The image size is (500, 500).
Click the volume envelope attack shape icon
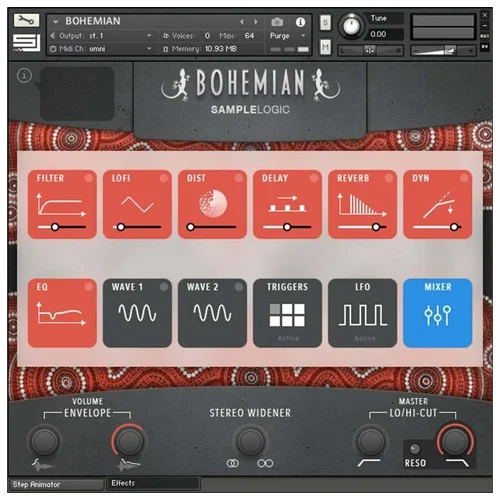click(x=42, y=464)
